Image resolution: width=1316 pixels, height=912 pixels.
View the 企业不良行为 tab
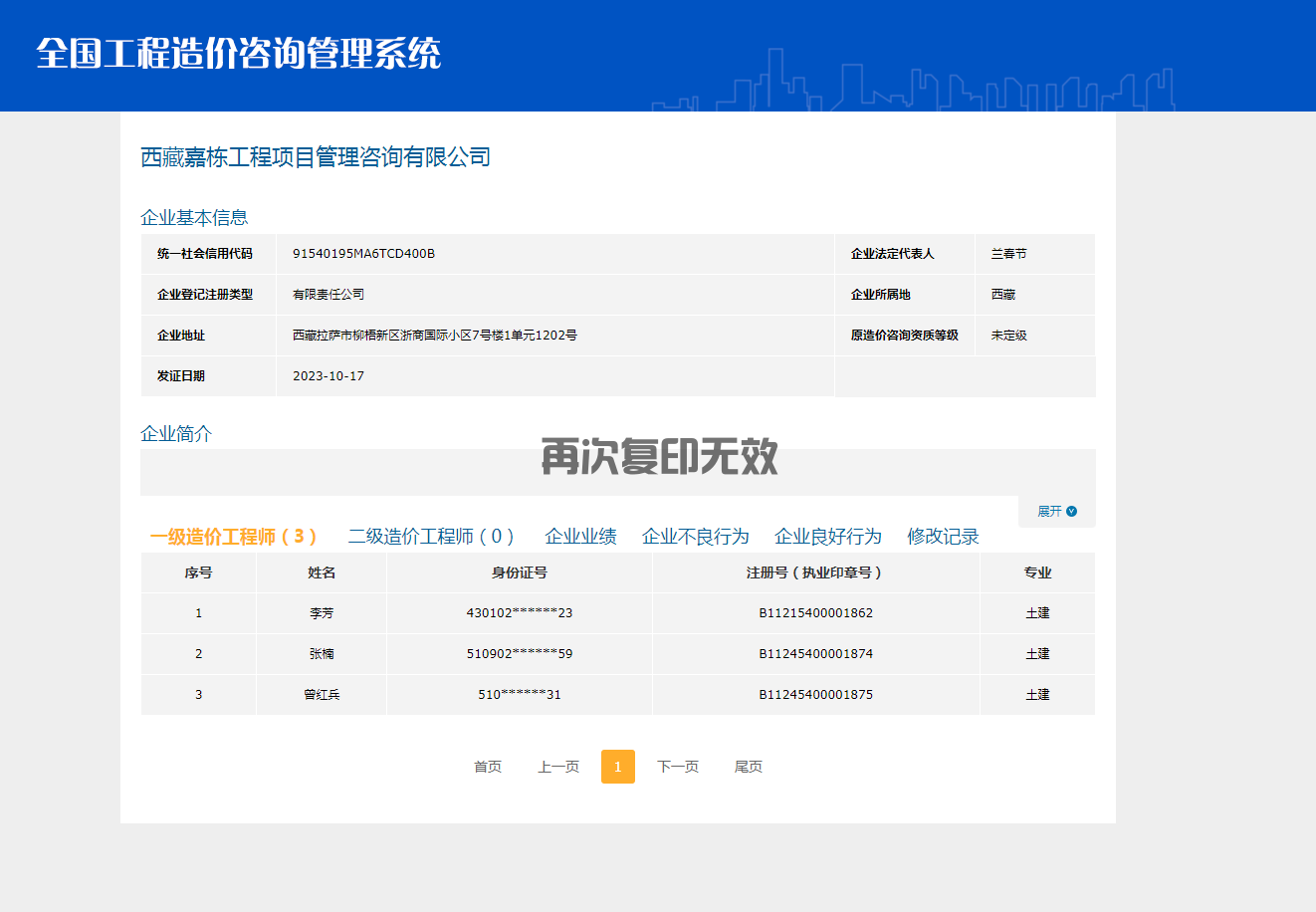[x=697, y=536]
